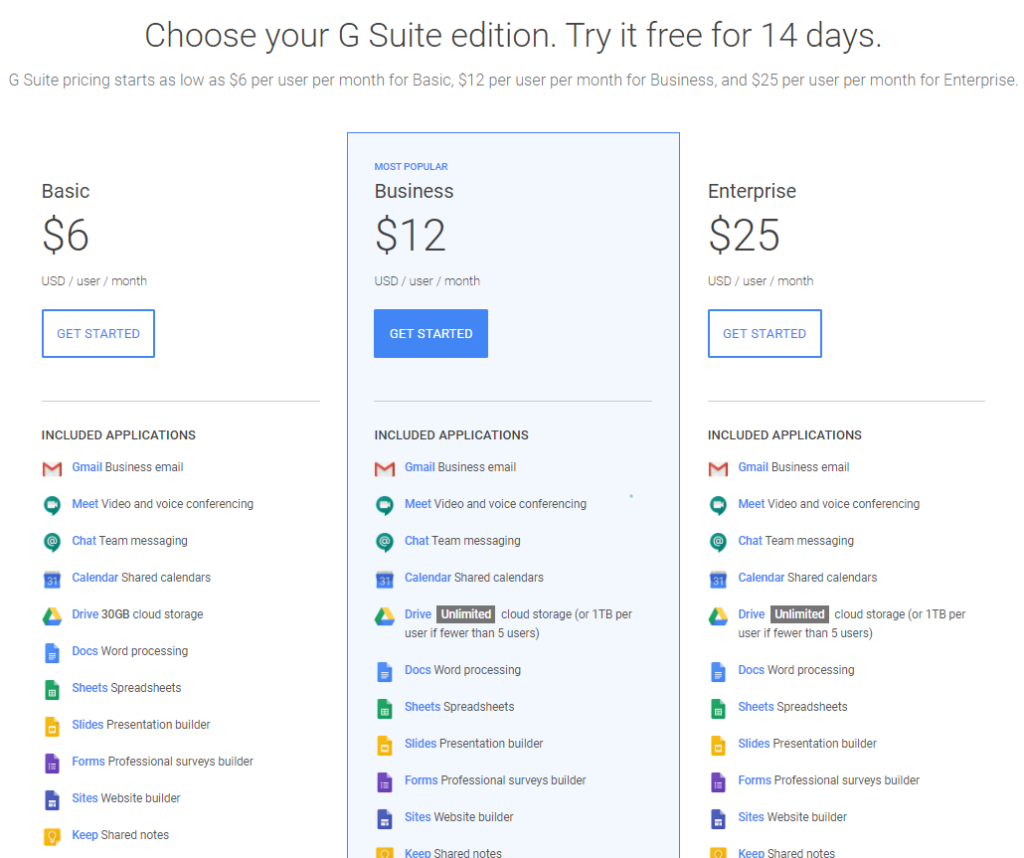Click the Forms icon in the Business plan
Viewport: 1024px width, 858px height.
pos(385,782)
